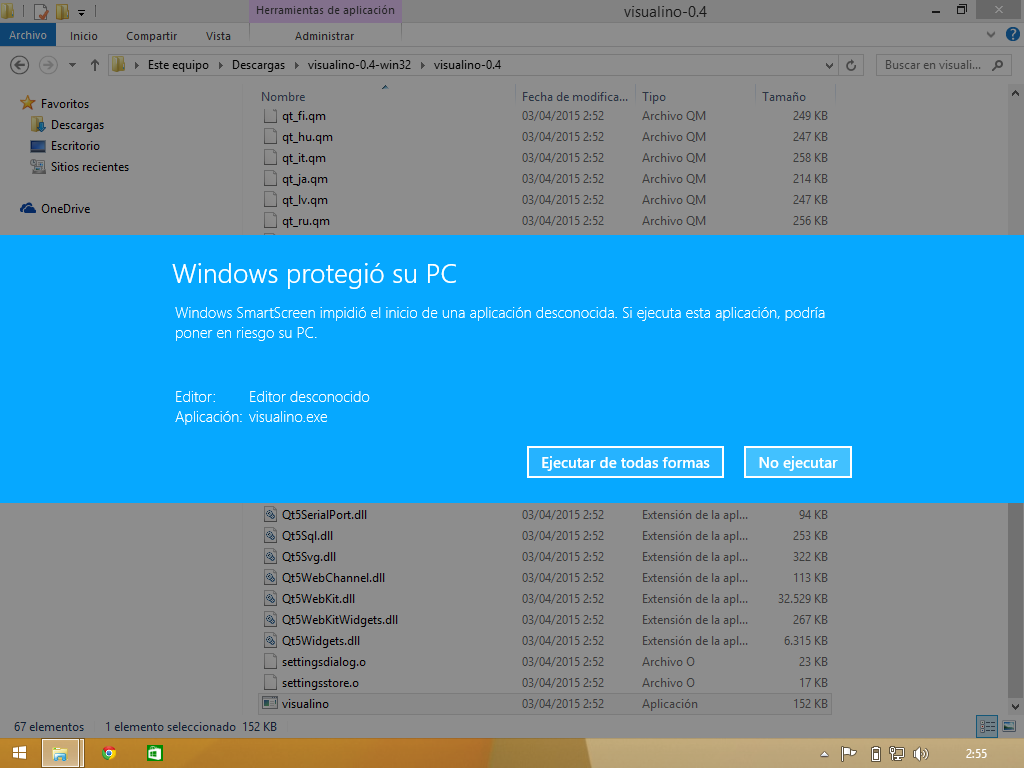Image resolution: width=1024 pixels, height=768 pixels.
Task: Open File Explorer from the taskbar
Action: click(61, 753)
